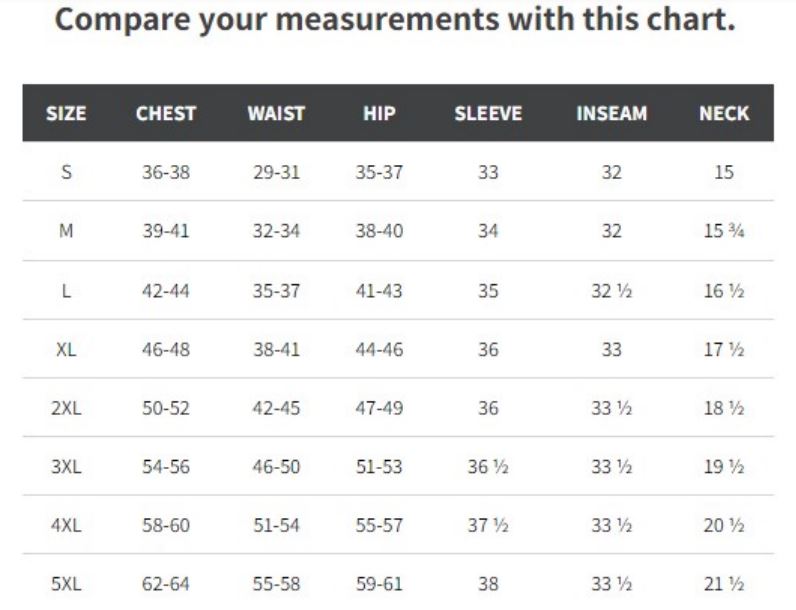This screenshot has width=796, height=610.
Task: Select the S size row label
Action: (x=67, y=172)
